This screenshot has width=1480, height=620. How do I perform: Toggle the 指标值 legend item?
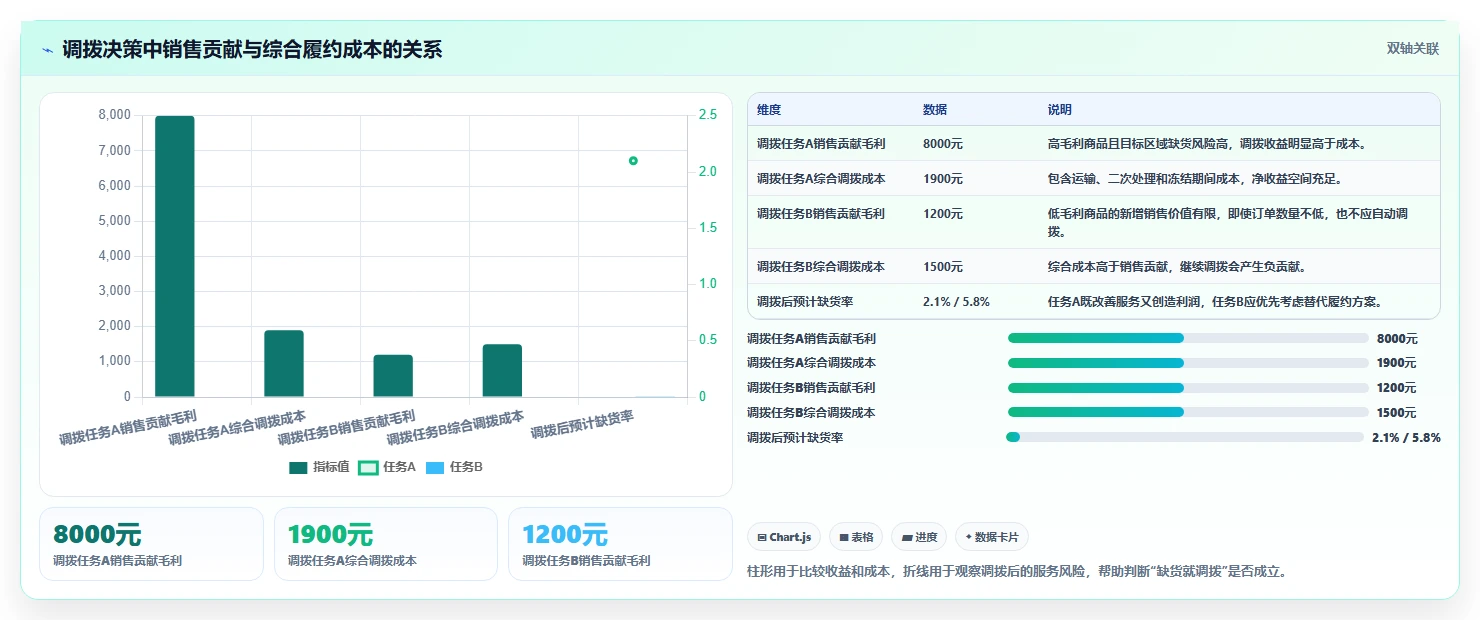317,467
